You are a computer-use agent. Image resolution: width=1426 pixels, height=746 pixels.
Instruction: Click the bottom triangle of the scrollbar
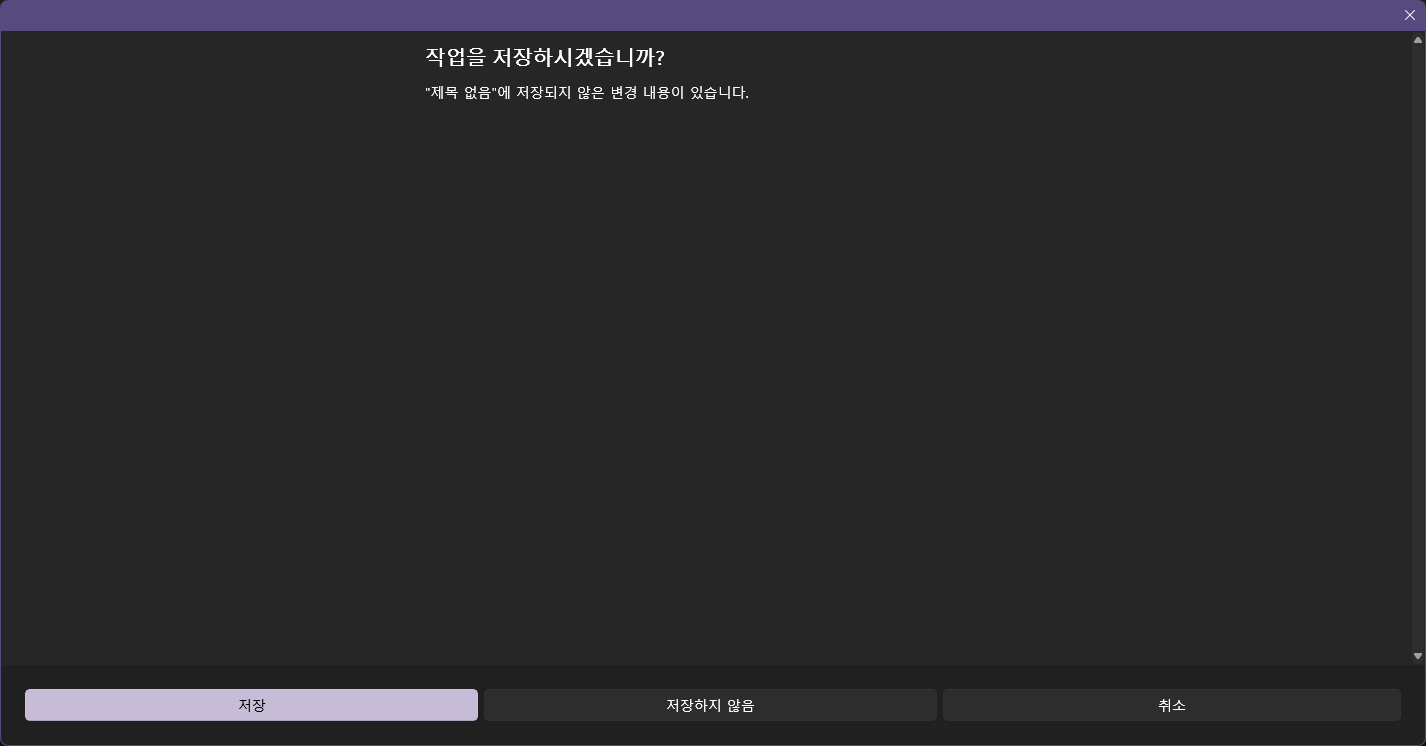pos(1418,656)
